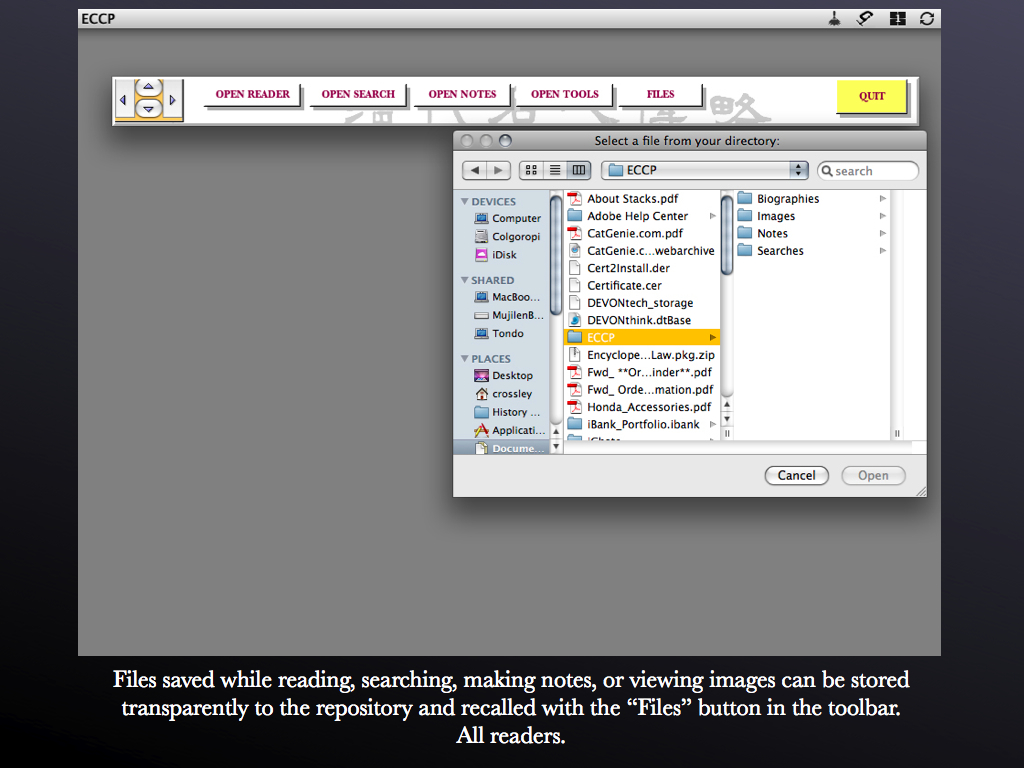Collapse the DEVICES section
1024x768 pixels.
[x=464, y=201]
